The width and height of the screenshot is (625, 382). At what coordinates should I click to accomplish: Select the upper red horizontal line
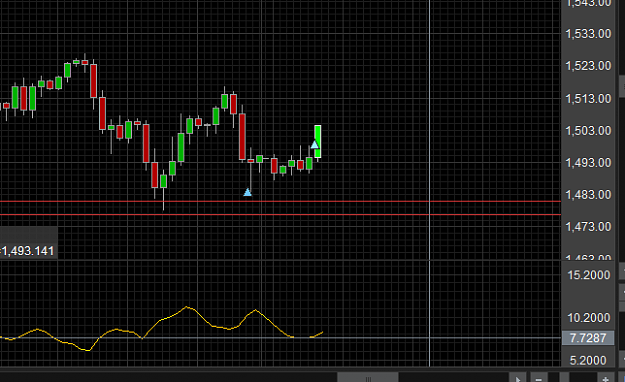[280, 201]
